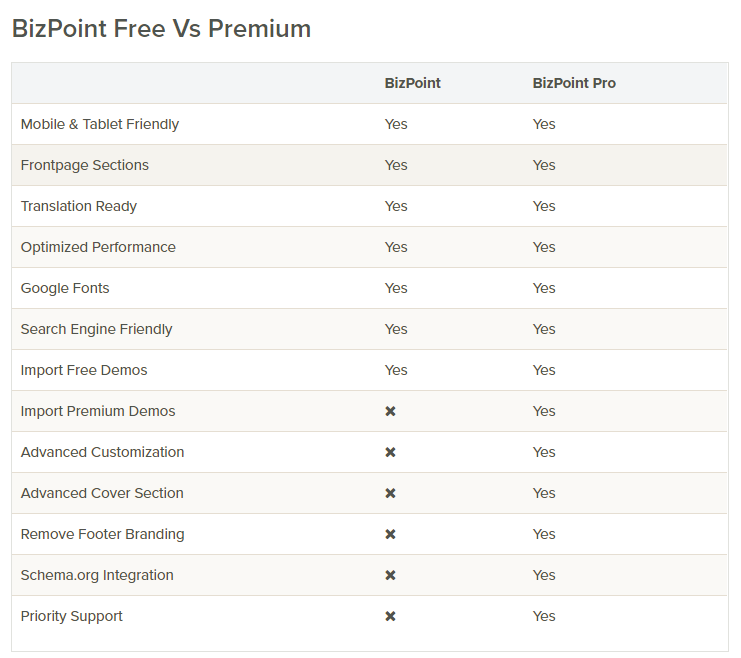The image size is (741, 658).
Task: Click the BizPoint Pro column header
Action: [x=574, y=83]
